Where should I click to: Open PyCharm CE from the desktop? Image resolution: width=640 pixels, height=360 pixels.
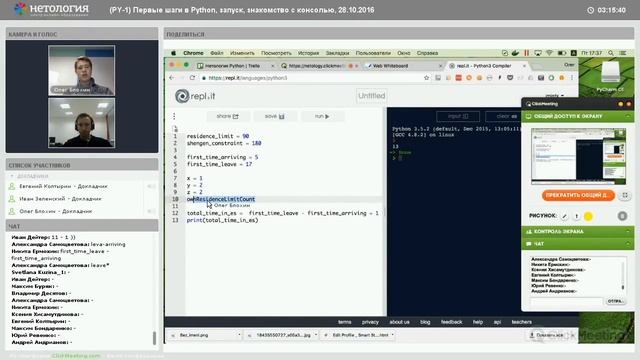click(x=610, y=76)
